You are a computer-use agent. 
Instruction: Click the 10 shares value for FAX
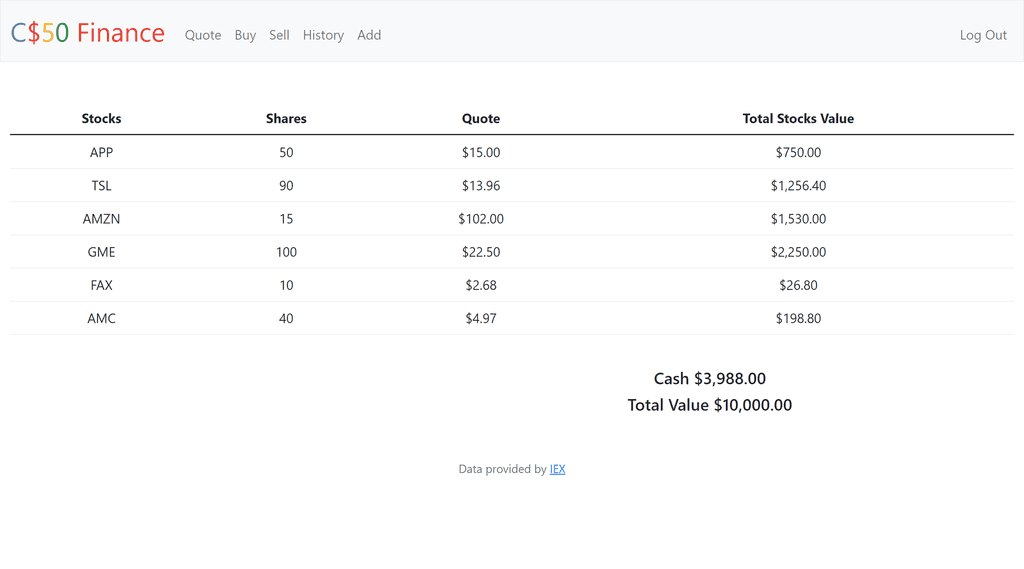tap(286, 285)
